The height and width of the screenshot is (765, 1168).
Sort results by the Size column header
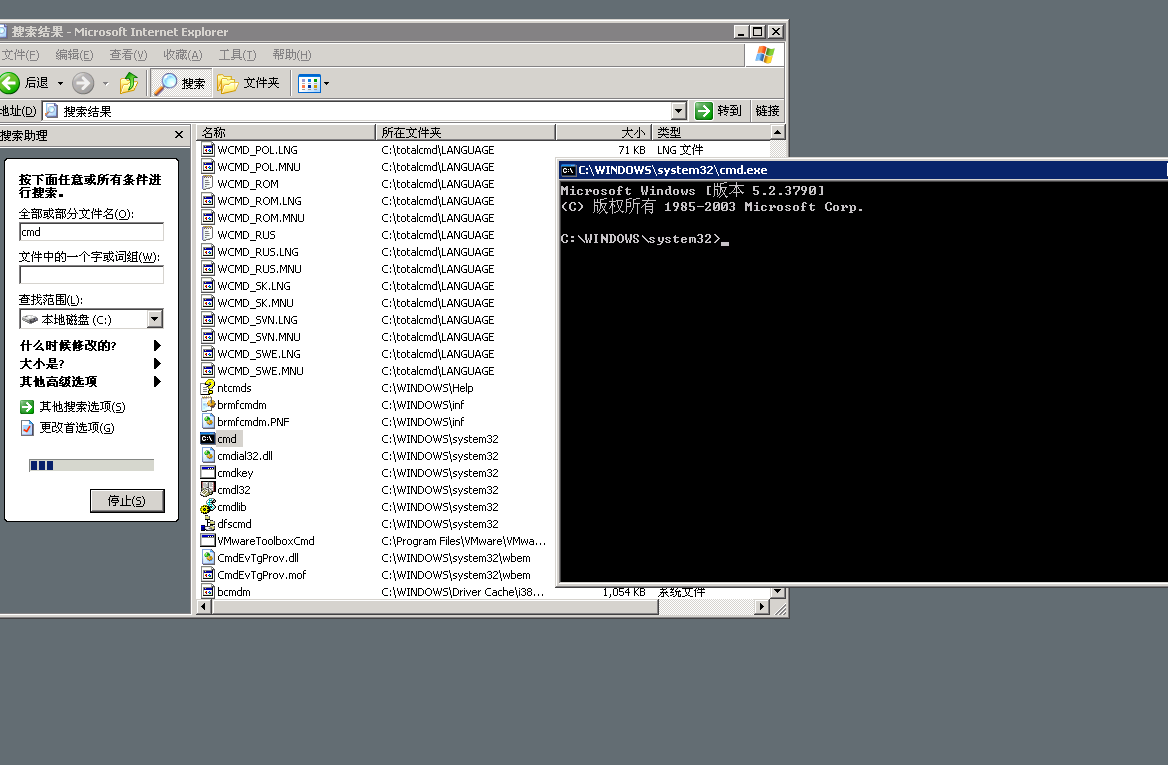click(x=604, y=133)
